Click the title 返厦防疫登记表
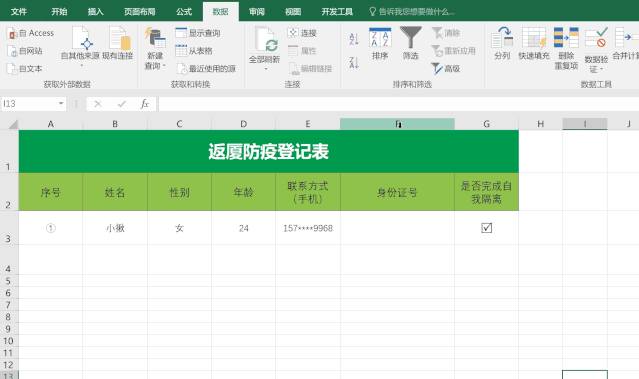 coord(269,151)
